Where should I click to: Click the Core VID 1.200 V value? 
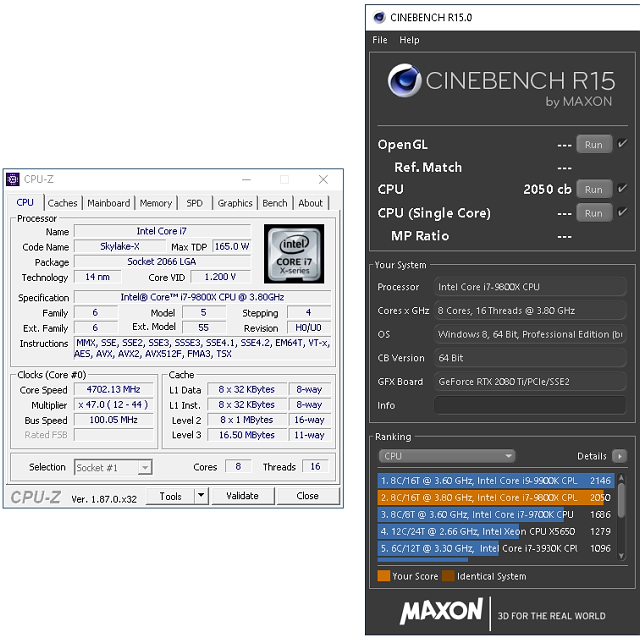tap(220, 277)
